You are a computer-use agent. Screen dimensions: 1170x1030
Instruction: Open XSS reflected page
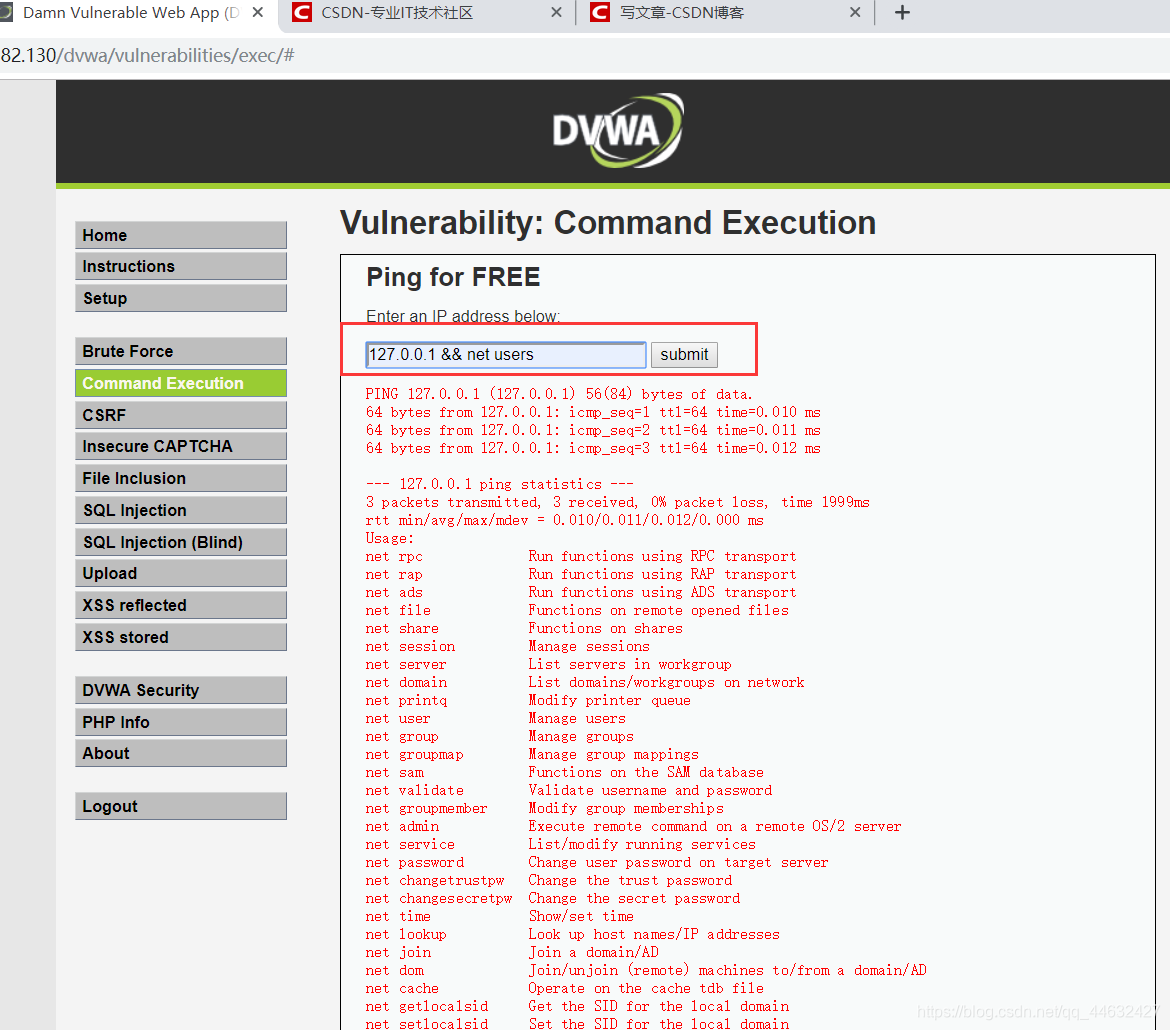pos(181,605)
